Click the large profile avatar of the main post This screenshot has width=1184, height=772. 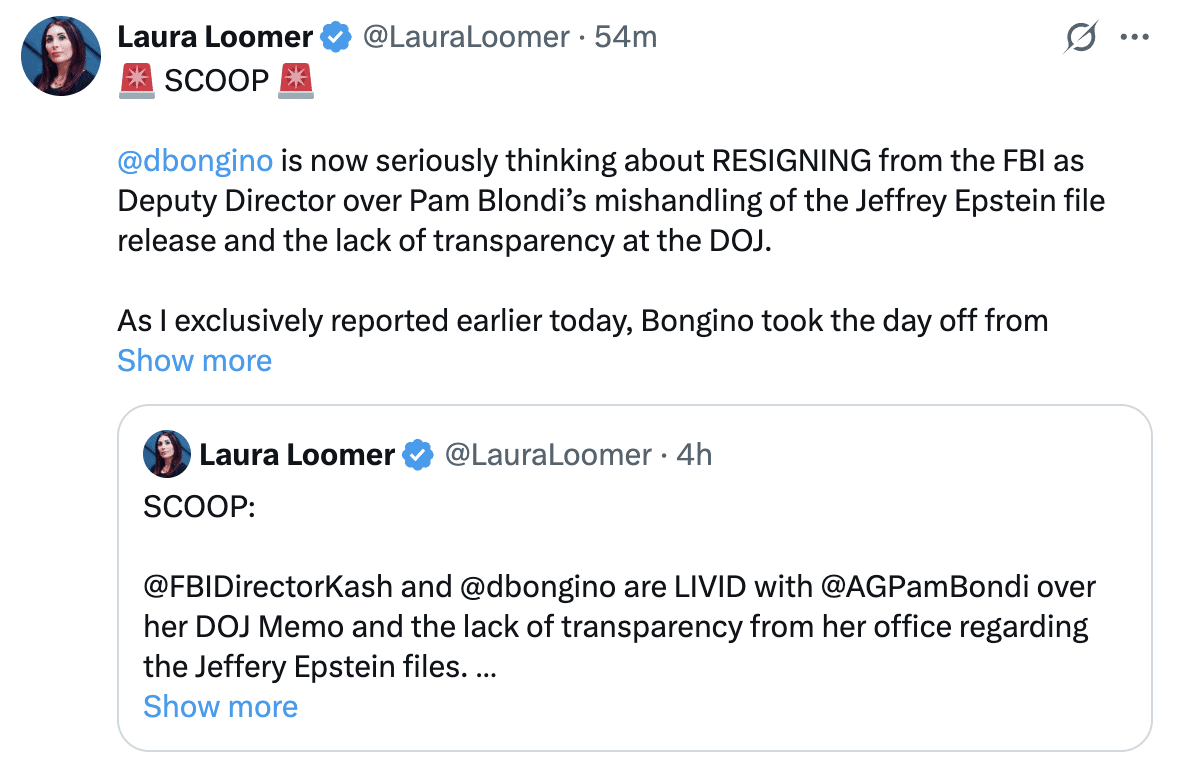[61, 55]
